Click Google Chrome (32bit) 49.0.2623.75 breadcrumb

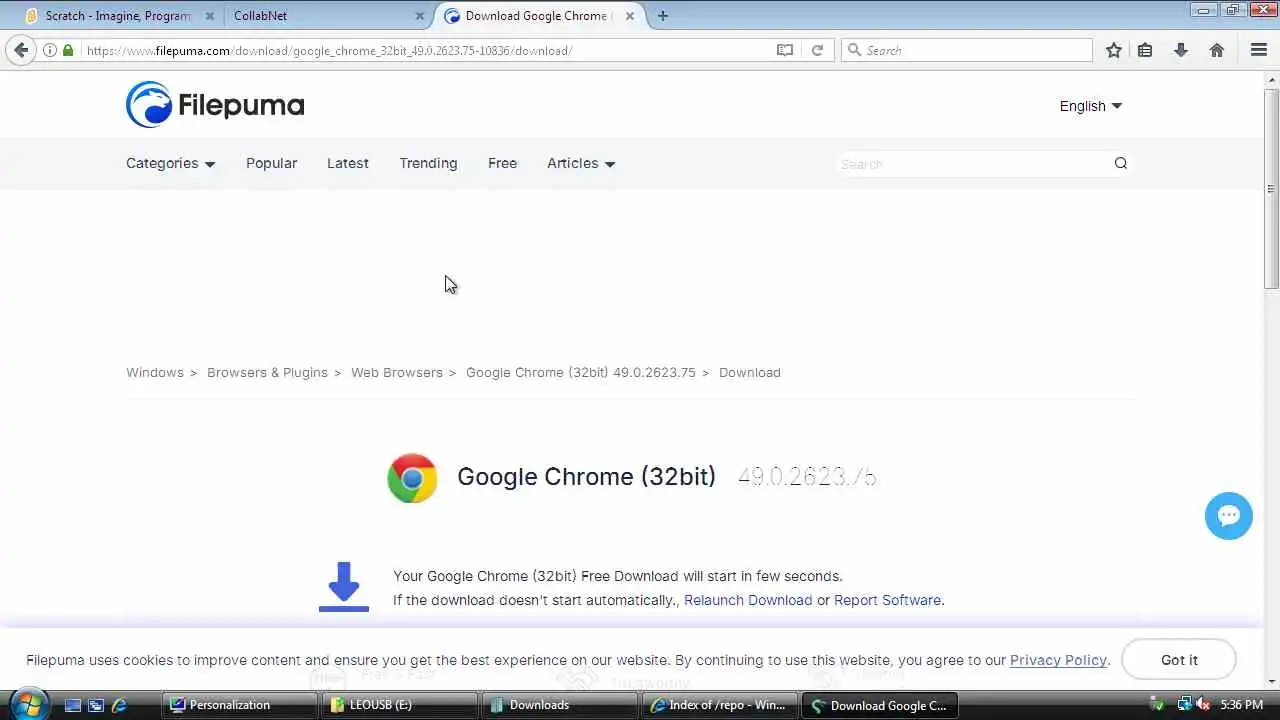click(x=581, y=372)
